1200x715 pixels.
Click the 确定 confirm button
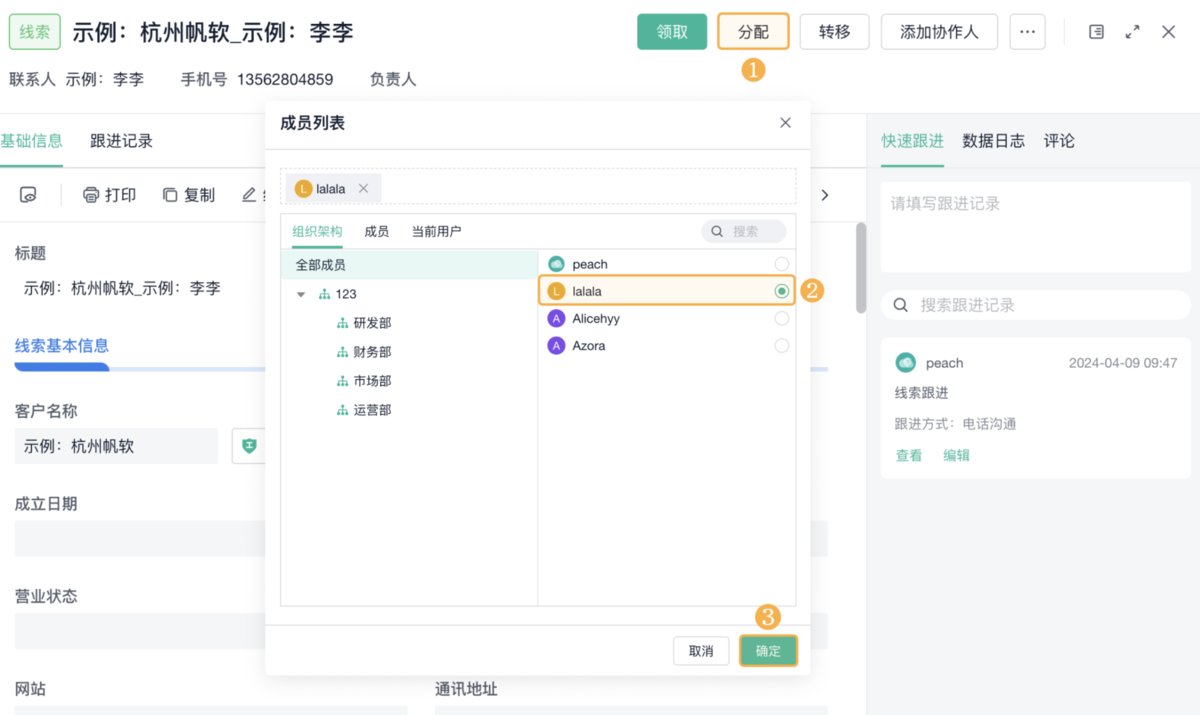click(768, 651)
